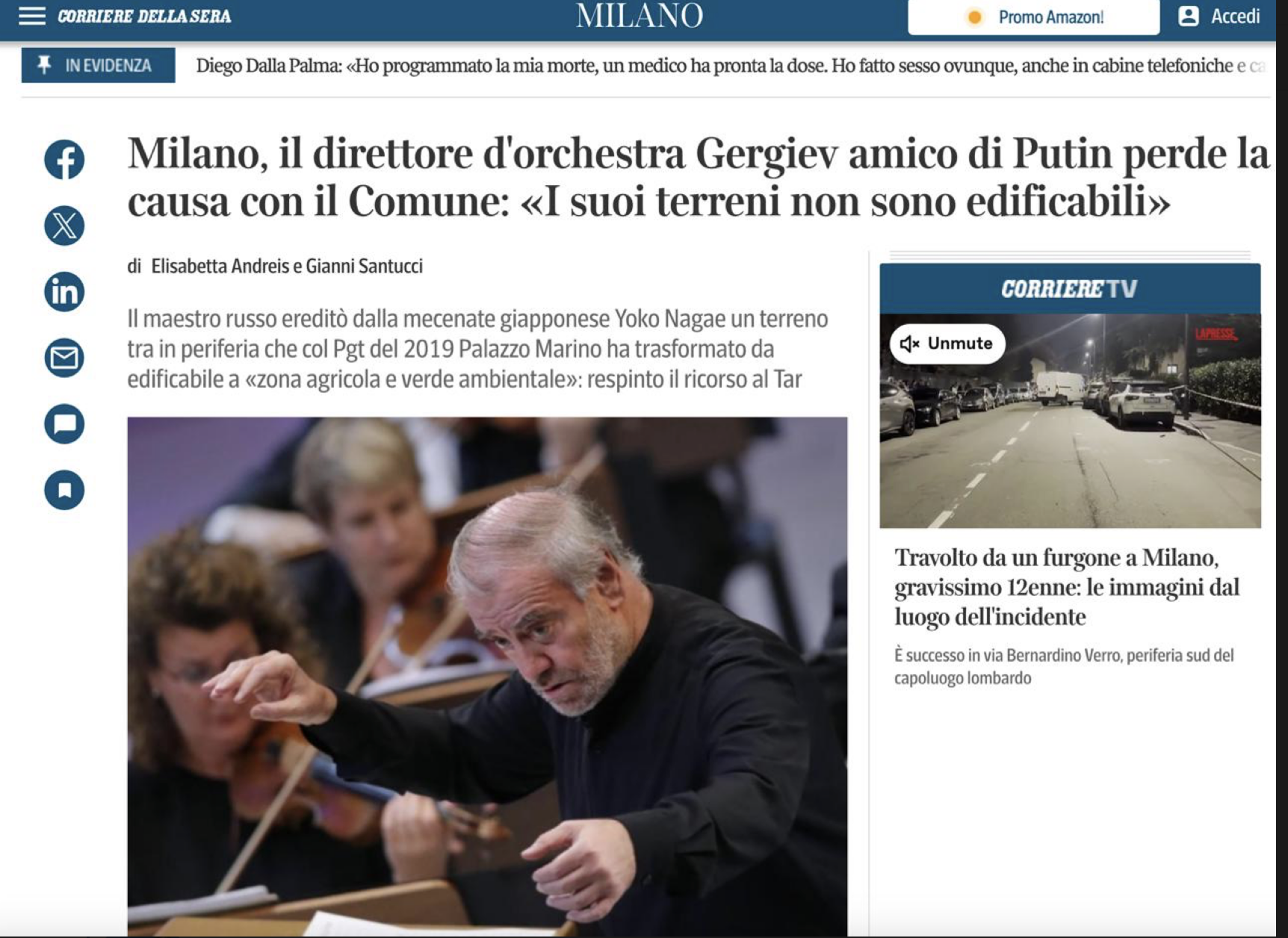Open the hamburger menu icon
The width and height of the screenshot is (1288, 938).
click(32, 16)
